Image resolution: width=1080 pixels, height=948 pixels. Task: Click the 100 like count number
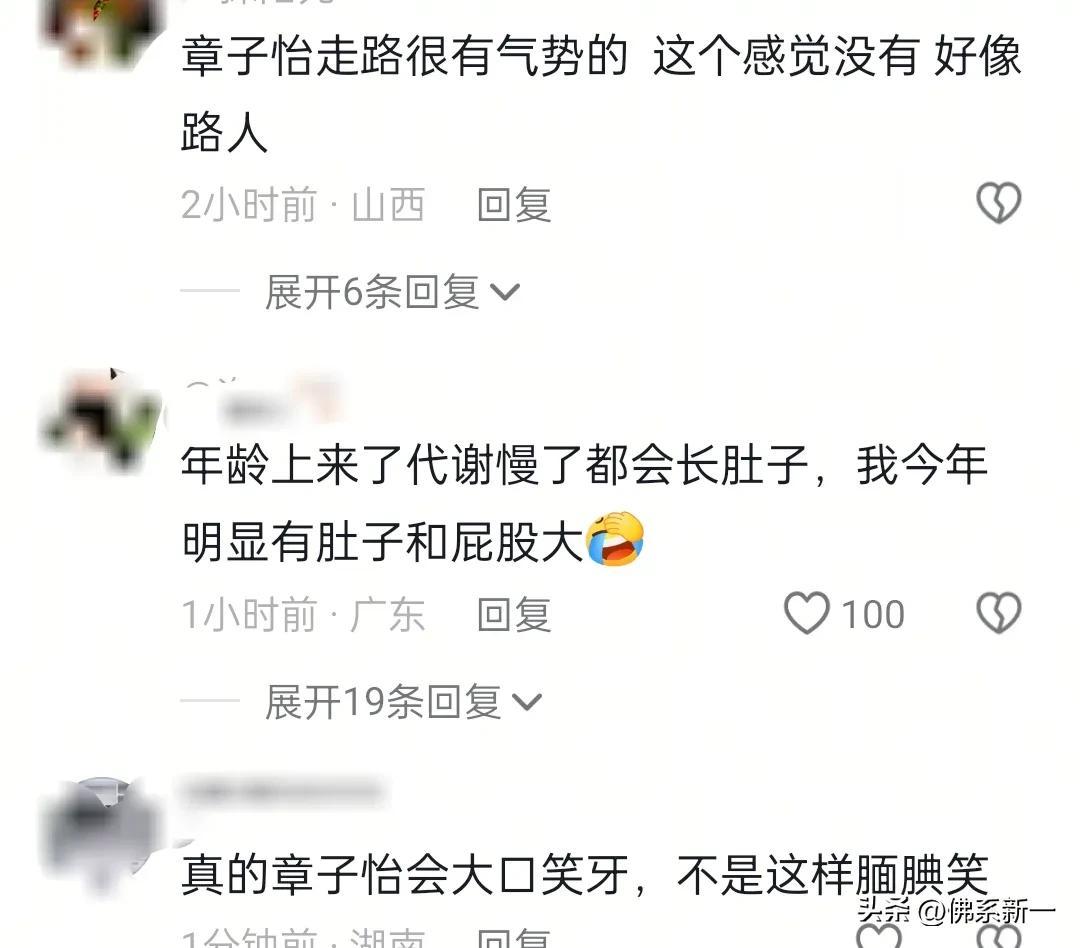click(x=873, y=614)
